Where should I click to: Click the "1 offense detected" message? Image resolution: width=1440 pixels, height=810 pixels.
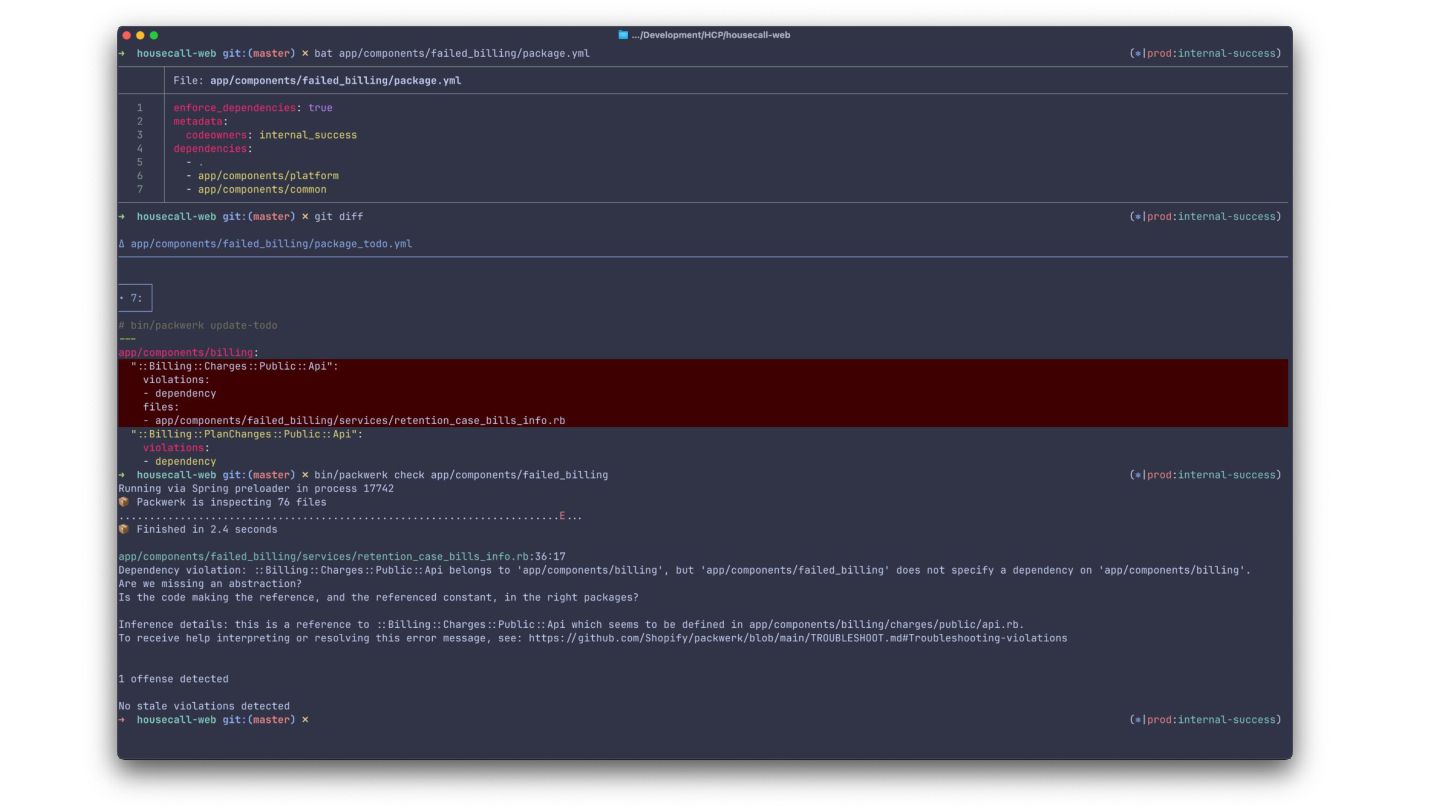point(173,679)
